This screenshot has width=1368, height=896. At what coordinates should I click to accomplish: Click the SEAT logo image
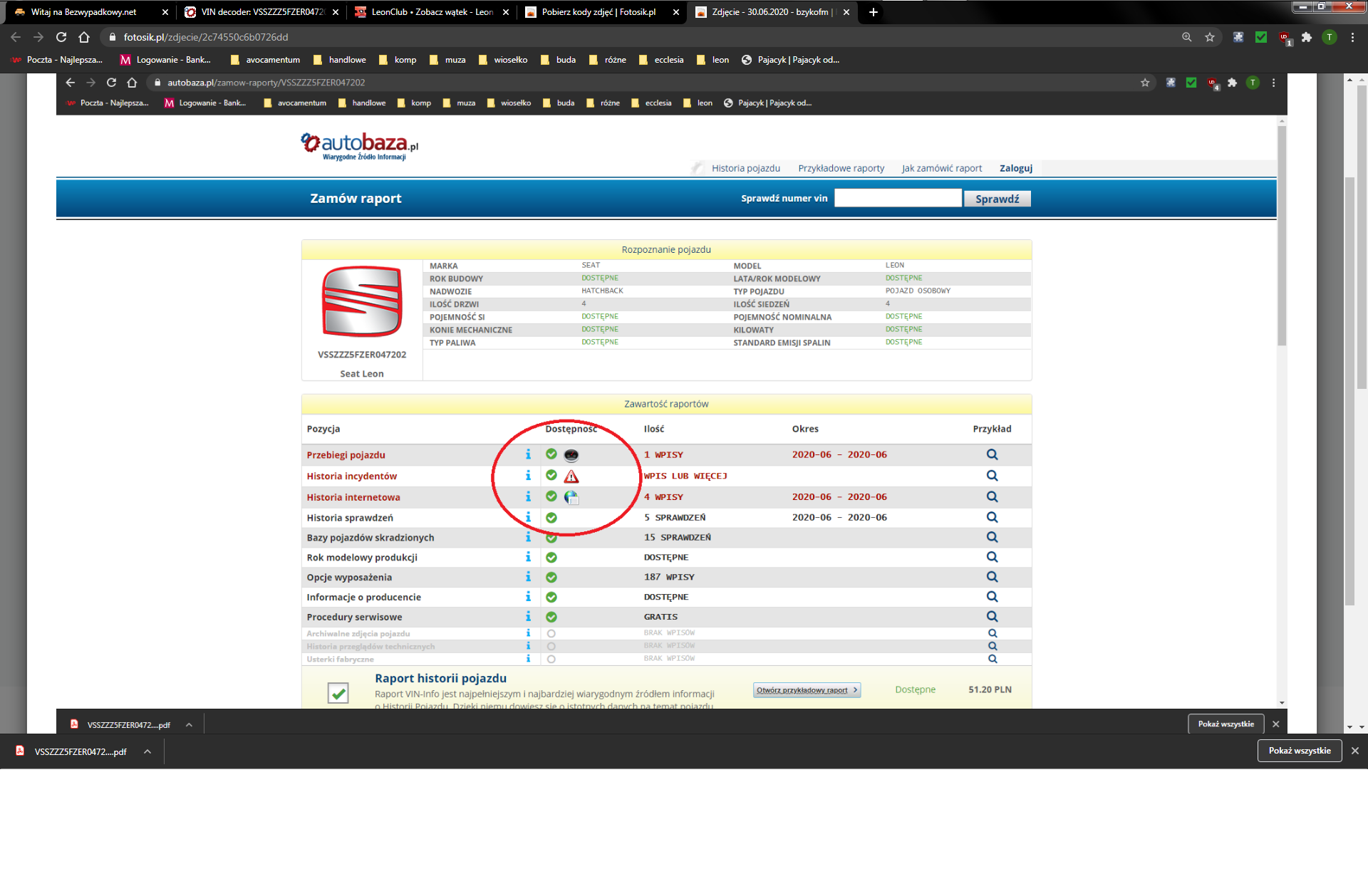pos(362,301)
